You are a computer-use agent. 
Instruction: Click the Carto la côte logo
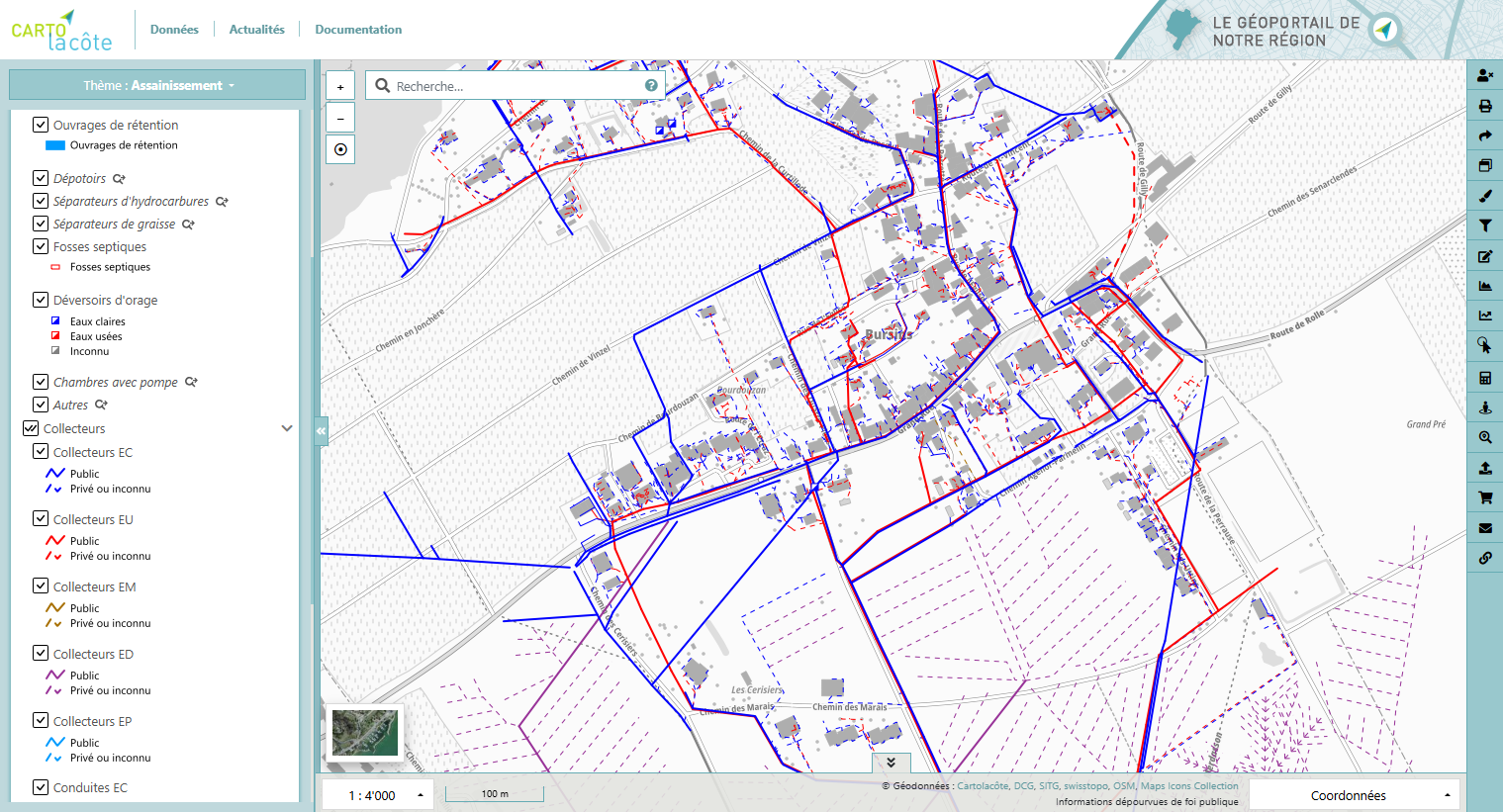pyautogui.click(x=61, y=31)
